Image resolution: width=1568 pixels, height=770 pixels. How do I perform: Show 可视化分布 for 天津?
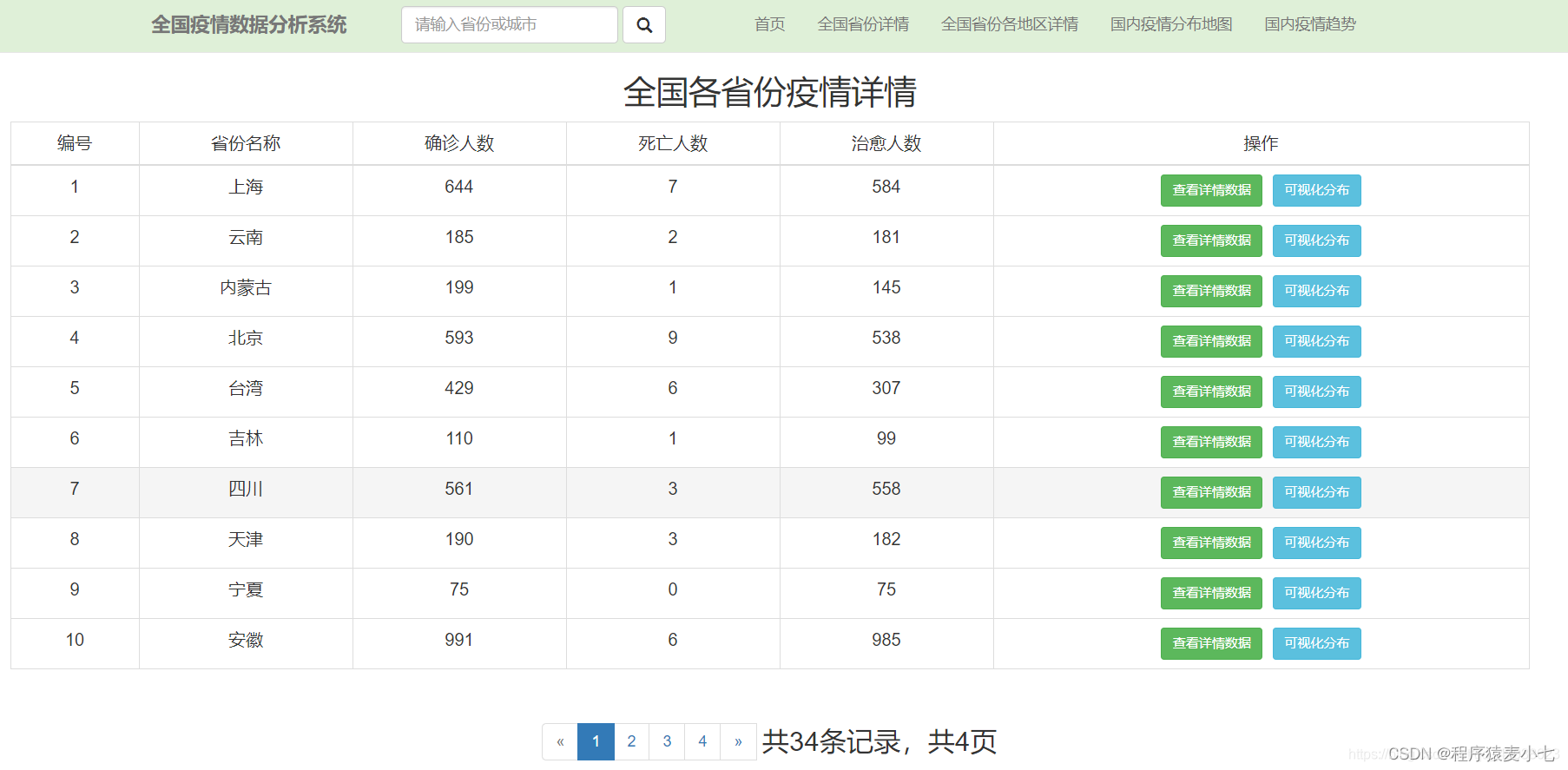(1316, 543)
